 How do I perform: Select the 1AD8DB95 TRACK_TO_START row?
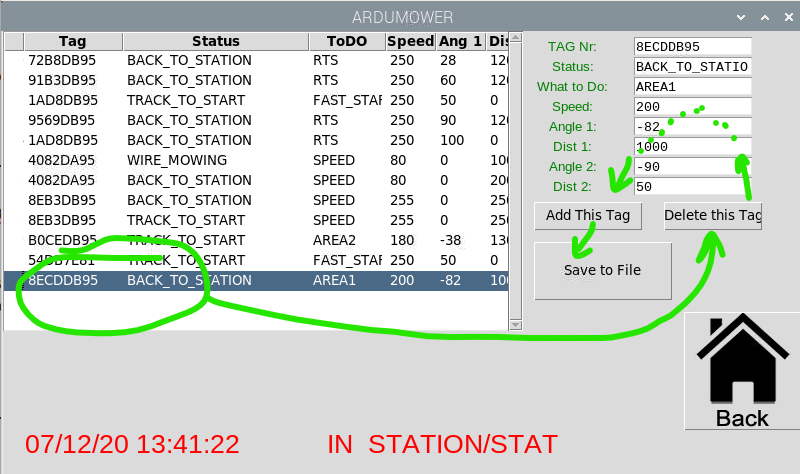(256, 100)
